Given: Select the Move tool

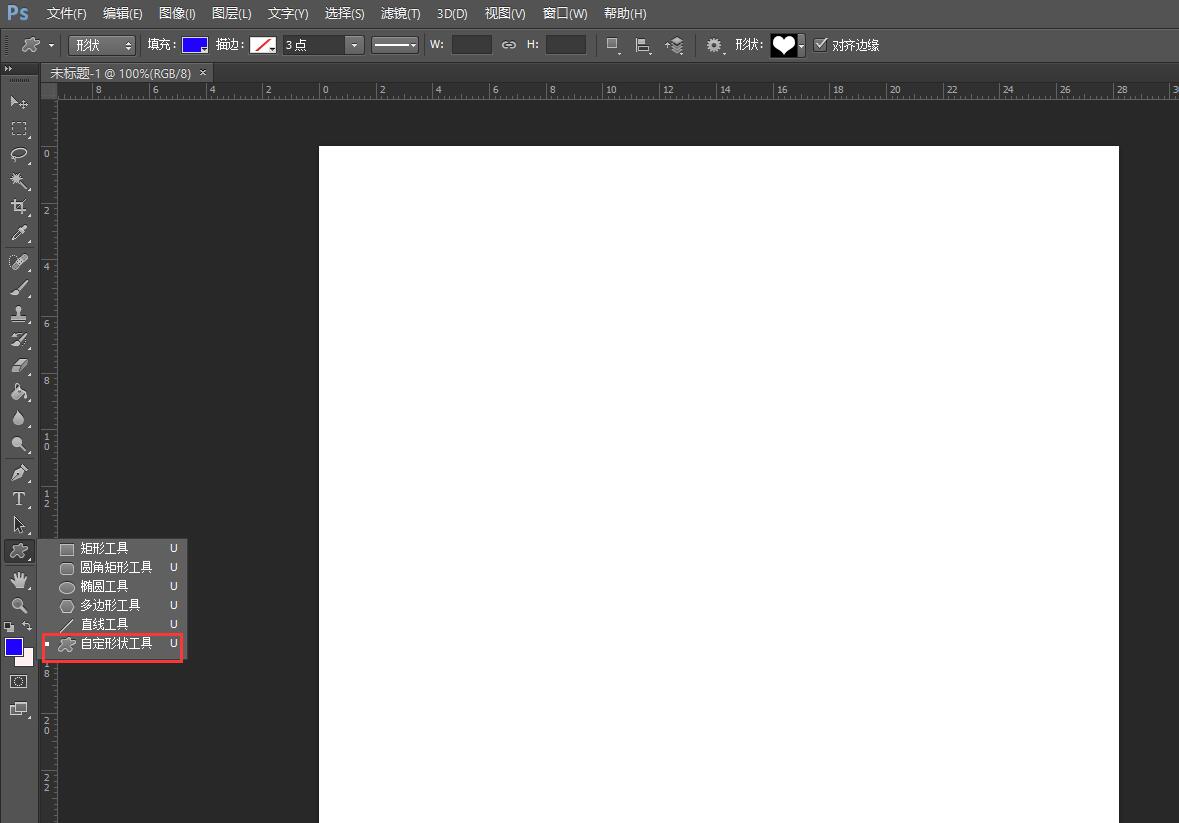Looking at the screenshot, I should (x=18, y=102).
